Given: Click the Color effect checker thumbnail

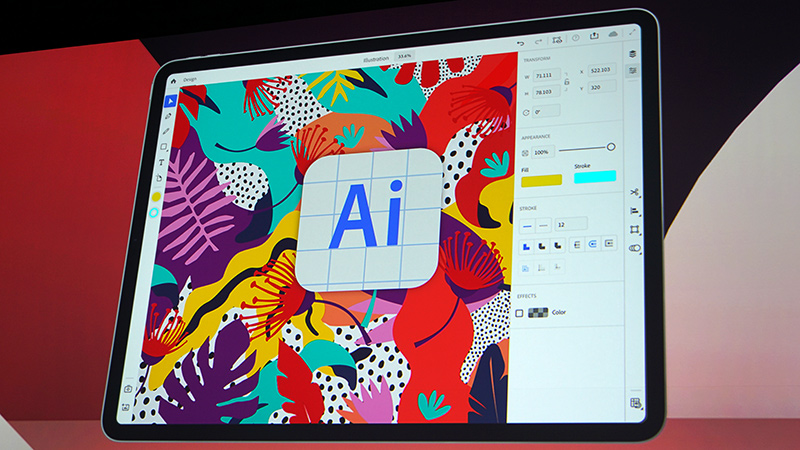Looking at the screenshot, I should 538,312.
